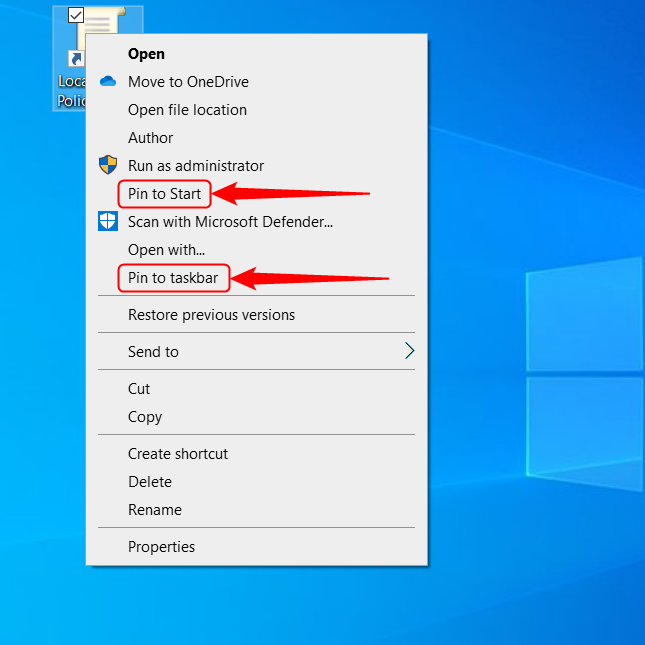Select Cut from the context menu
The image size is (645, 645).
(256, 389)
